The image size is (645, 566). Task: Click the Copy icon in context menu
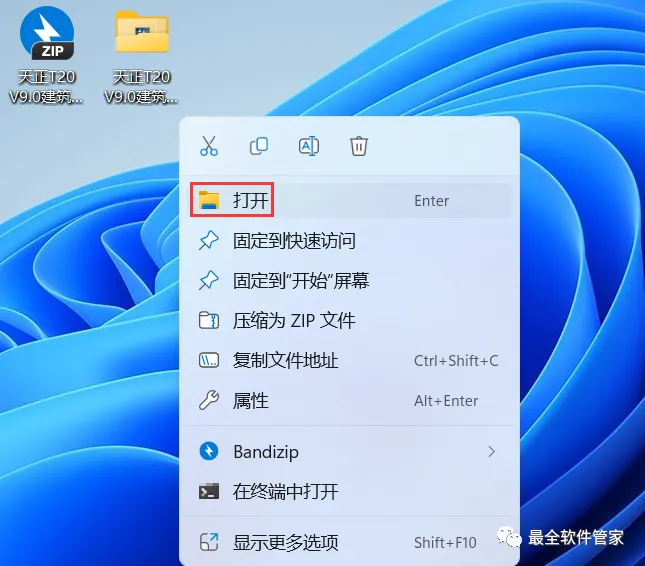259,146
